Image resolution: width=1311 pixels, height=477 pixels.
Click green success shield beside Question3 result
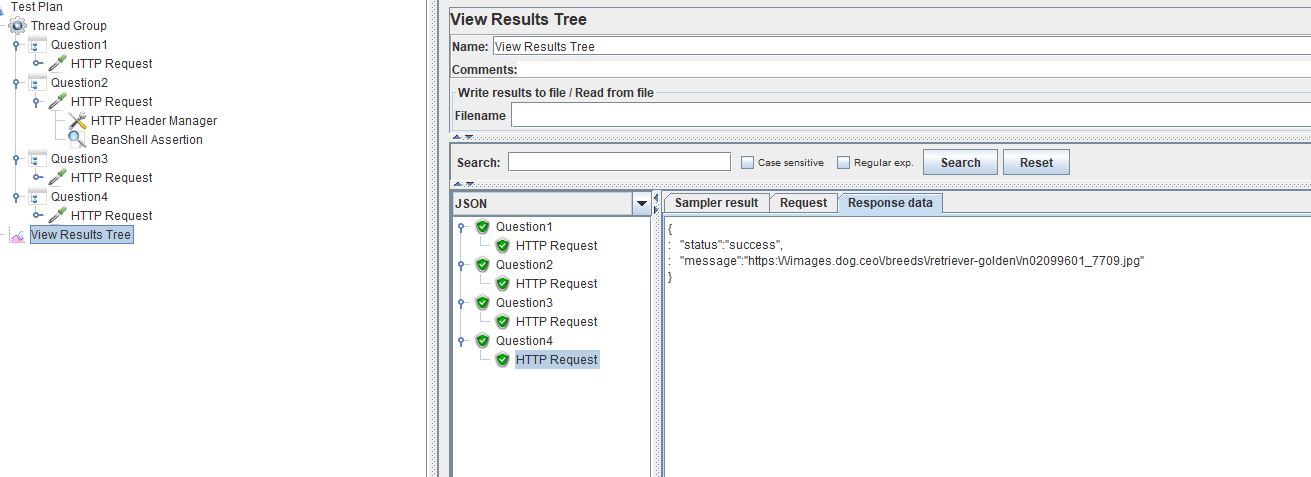click(482, 303)
